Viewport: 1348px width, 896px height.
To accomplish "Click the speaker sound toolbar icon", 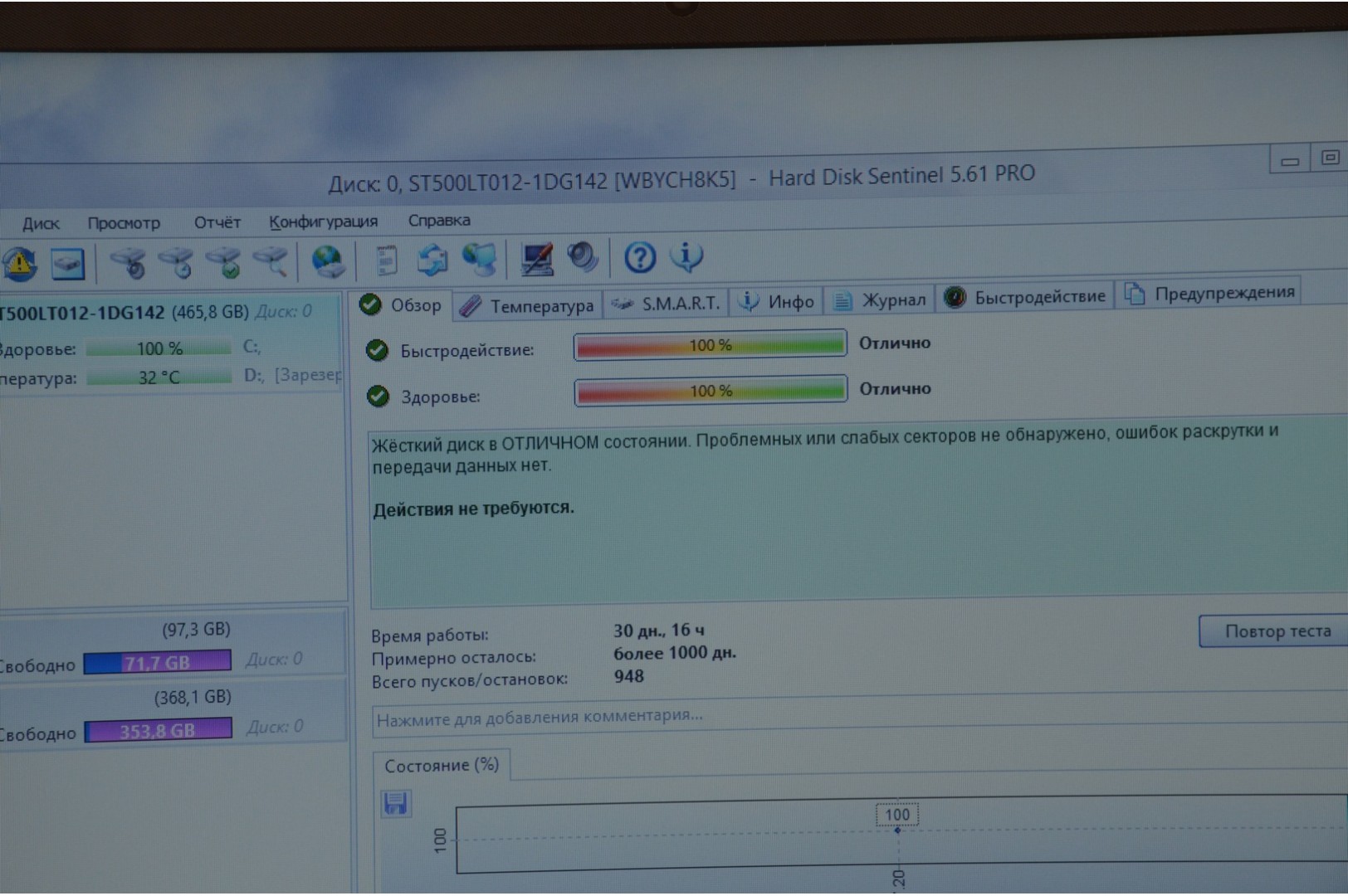I will (584, 258).
